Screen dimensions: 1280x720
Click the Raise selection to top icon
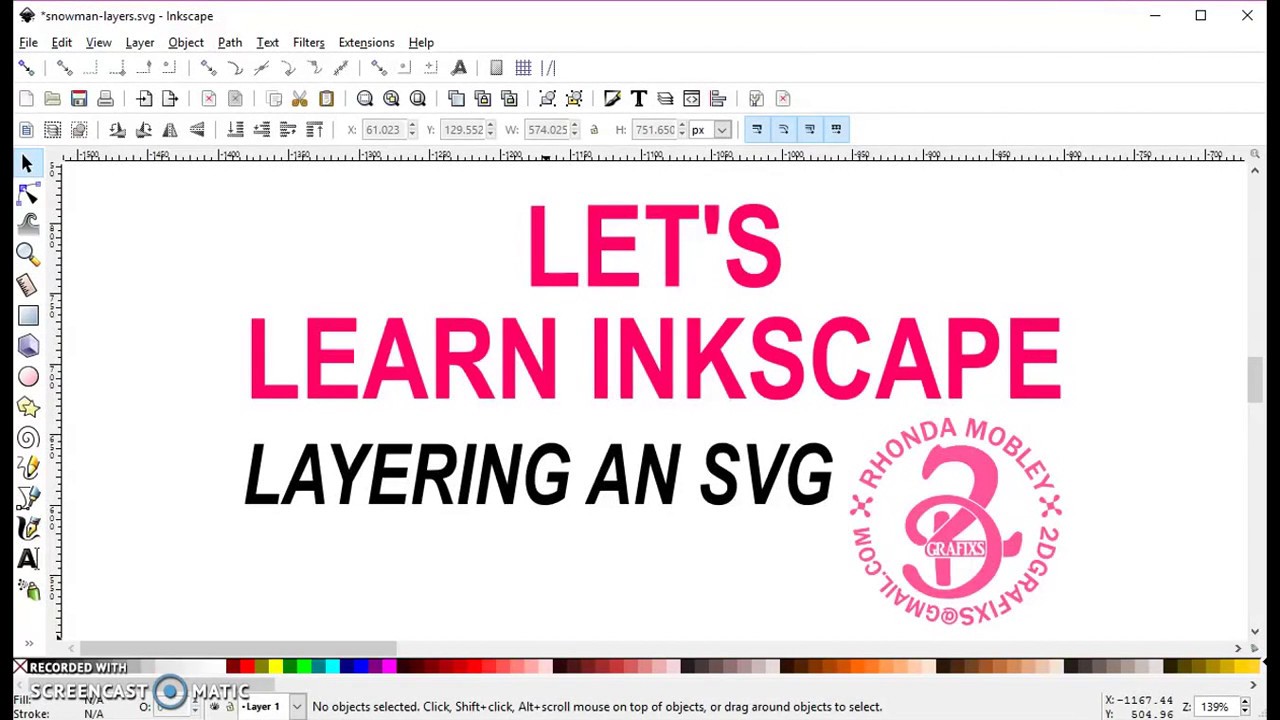tap(314, 129)
